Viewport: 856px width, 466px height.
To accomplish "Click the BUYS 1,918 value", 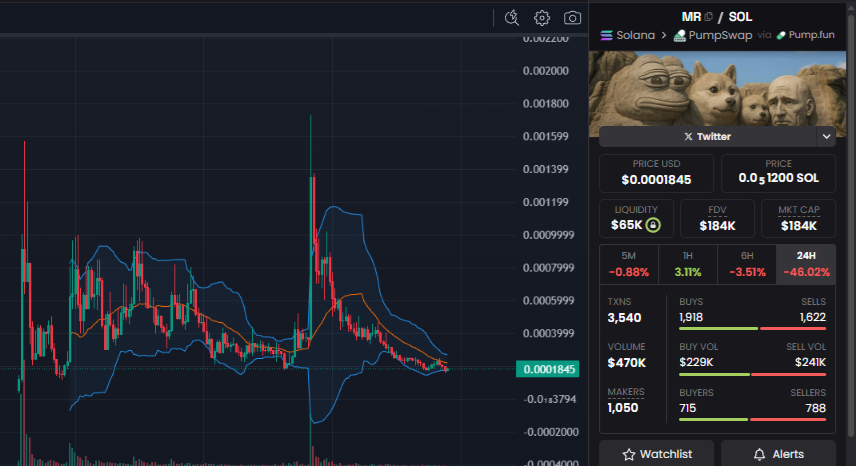I will coord(691,317).
